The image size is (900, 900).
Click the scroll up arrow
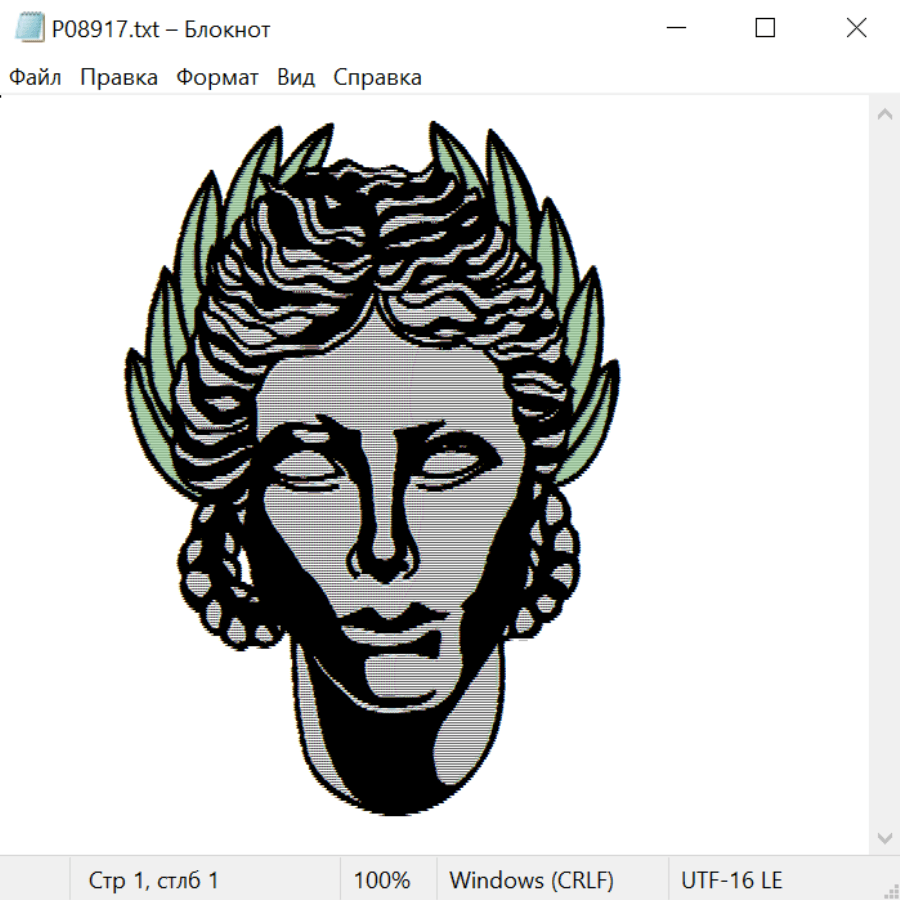click(884, 115)
